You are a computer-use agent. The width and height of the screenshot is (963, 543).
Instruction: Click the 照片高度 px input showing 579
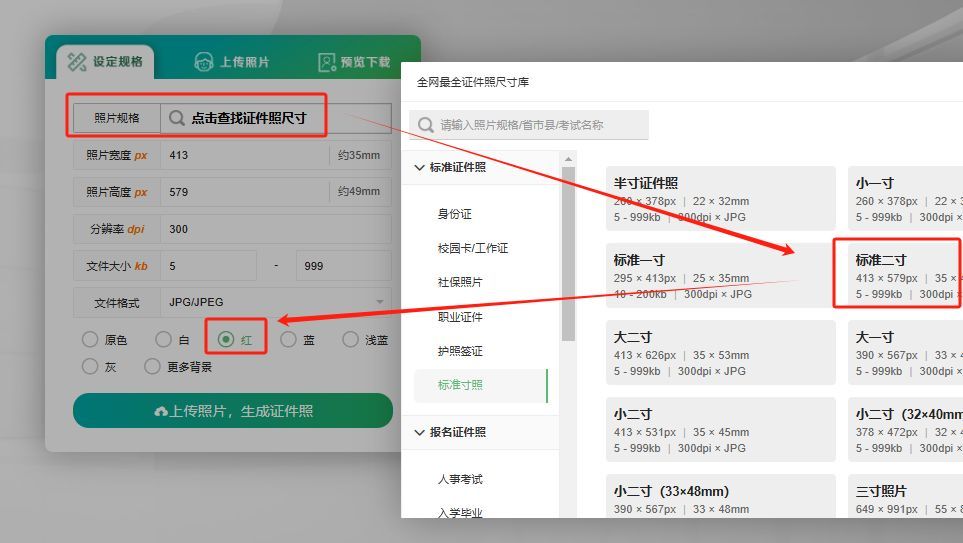(244, 192)
